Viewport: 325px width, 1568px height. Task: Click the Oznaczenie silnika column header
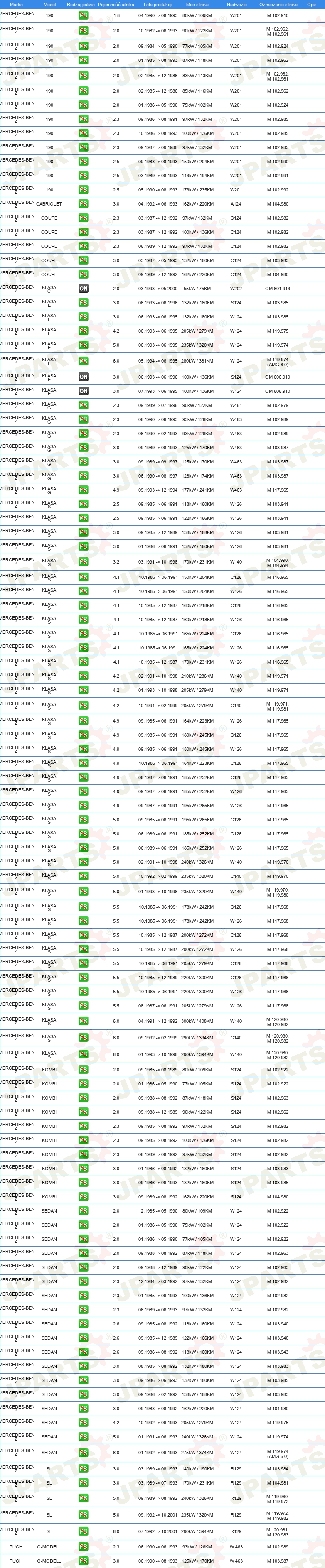click(x=278, y=4)
